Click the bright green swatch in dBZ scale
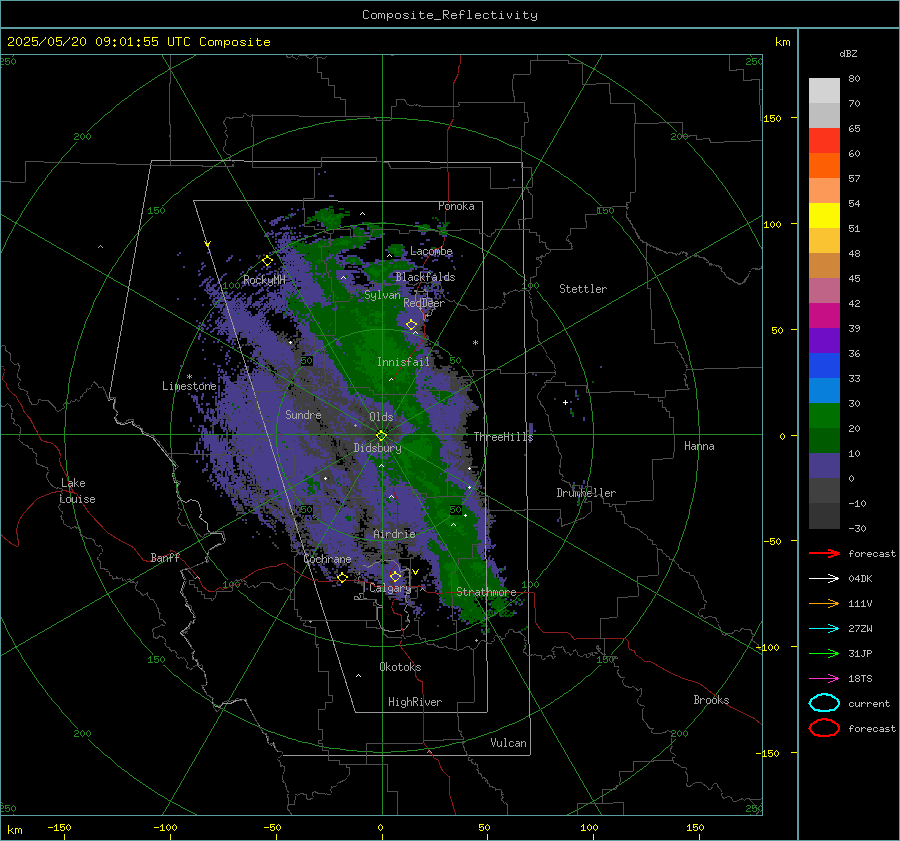This screenshot has height=841, width=900. 824,416
